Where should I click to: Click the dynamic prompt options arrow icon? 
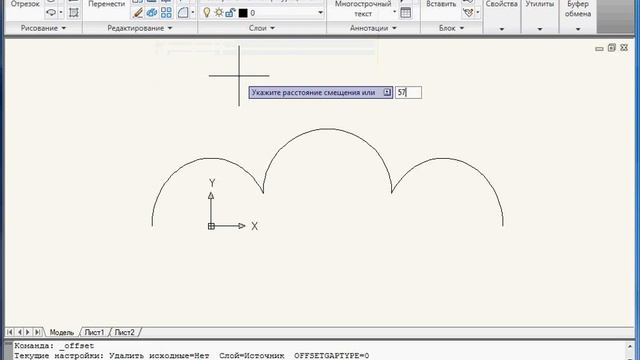pos(387,92)
